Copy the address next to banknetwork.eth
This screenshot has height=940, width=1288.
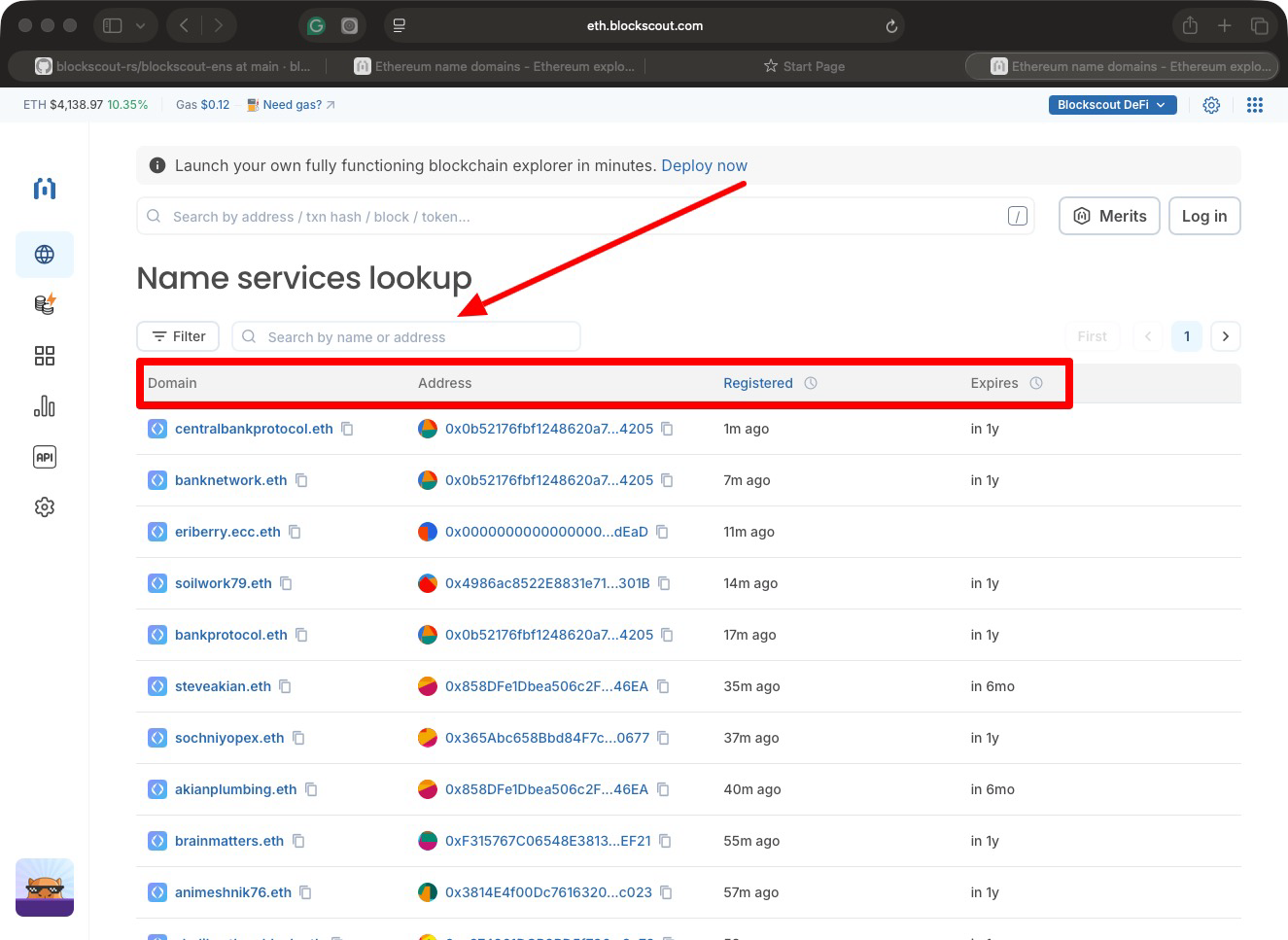pyautogui.click(x=668, y=479)
